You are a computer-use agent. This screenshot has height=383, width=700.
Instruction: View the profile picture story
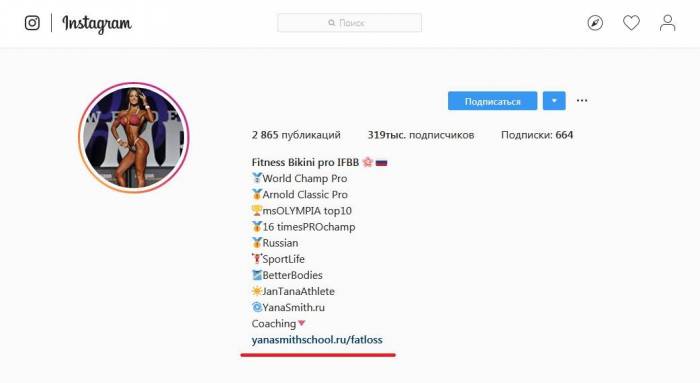[133, 137]
